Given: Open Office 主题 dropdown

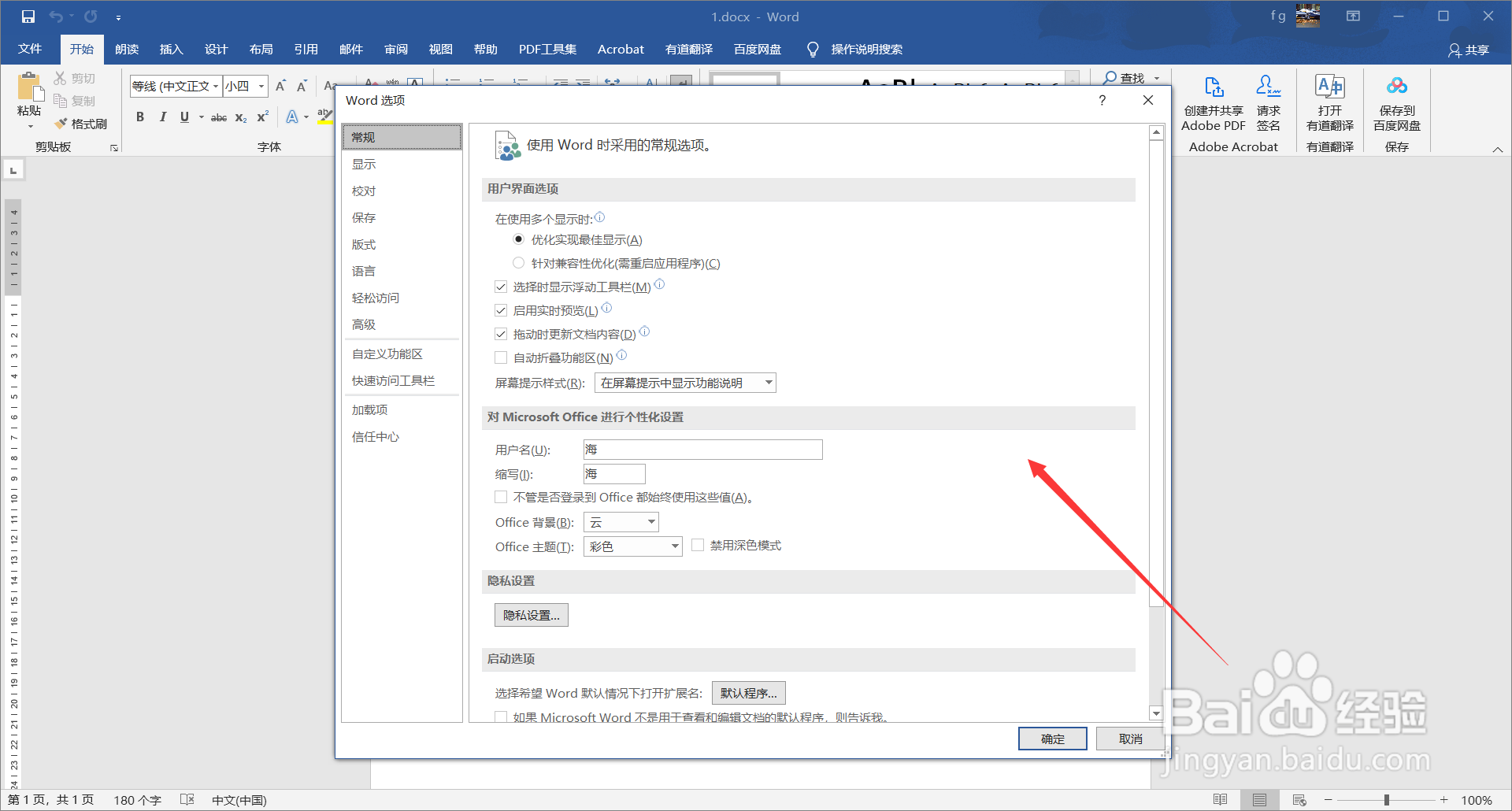Looking at the screenshot, I should (633, 546).
